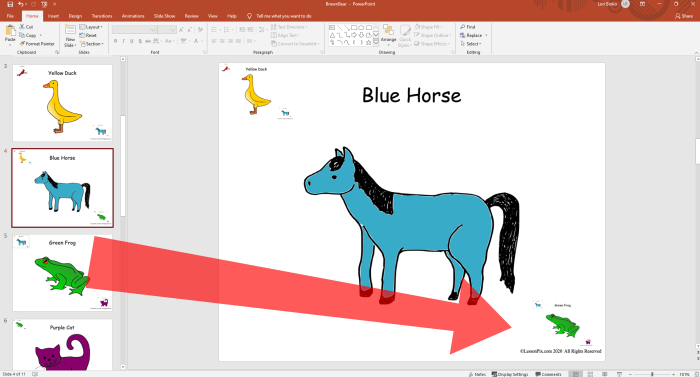Expand the Layout dropdown
This screenshot has height=377, width=700.
pyautogui.click(x=91, y=27)
